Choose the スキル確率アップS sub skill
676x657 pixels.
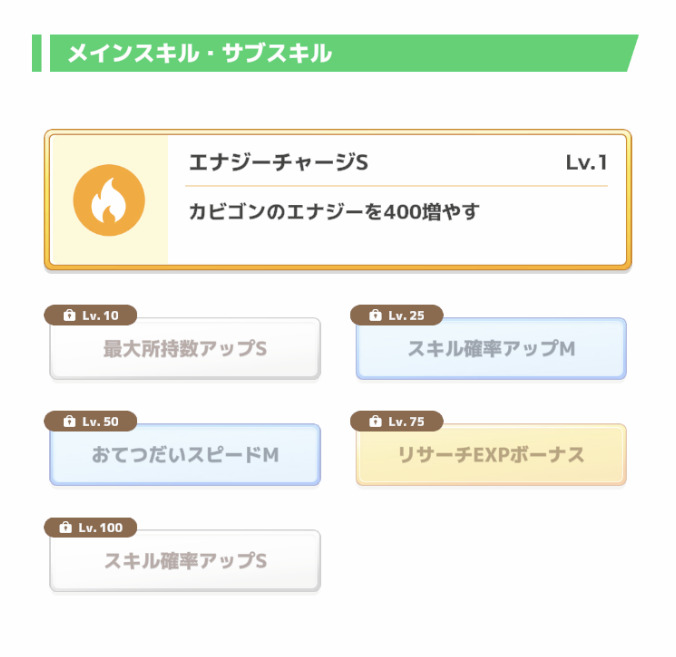(x=185, y=561)
